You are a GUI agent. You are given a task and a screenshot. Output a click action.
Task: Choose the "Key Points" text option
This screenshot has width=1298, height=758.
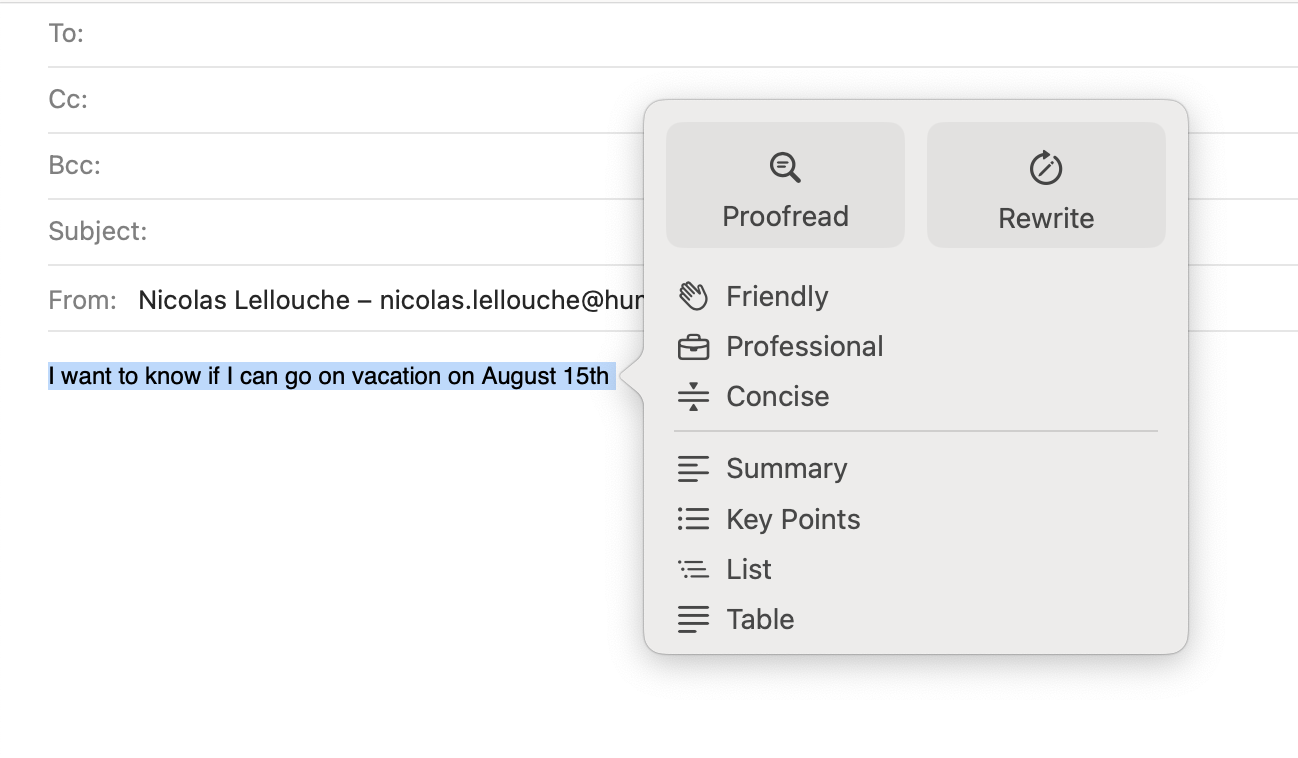[793, 519]
